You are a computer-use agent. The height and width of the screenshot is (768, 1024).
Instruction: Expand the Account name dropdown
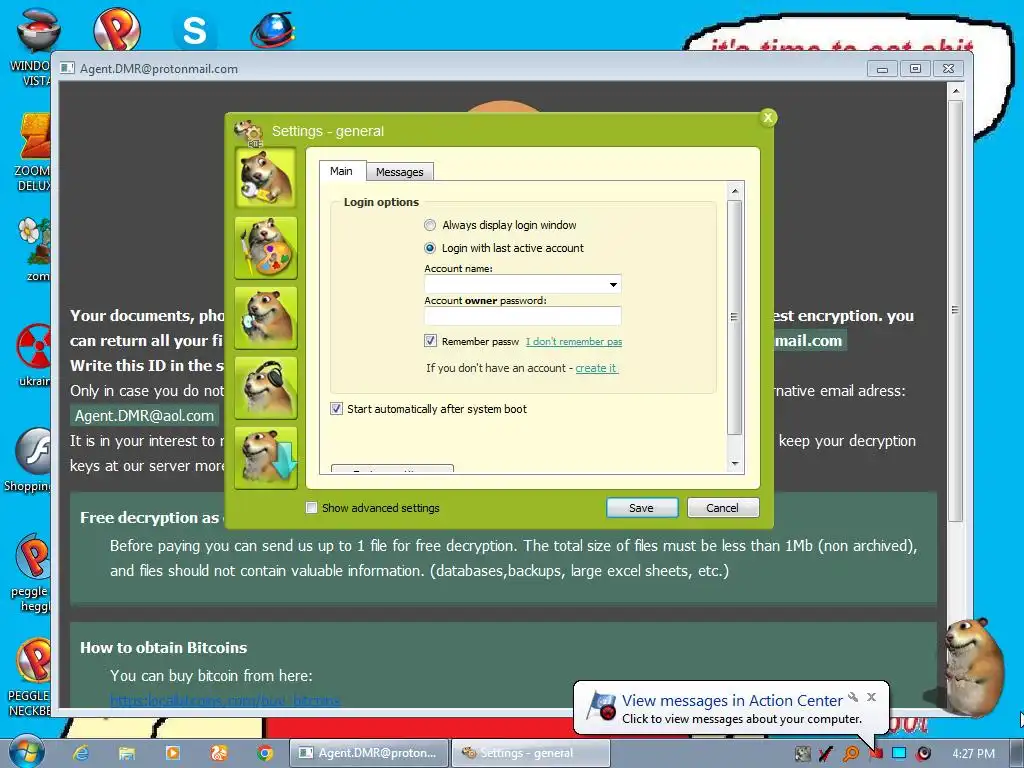click(x=613, y=284)
